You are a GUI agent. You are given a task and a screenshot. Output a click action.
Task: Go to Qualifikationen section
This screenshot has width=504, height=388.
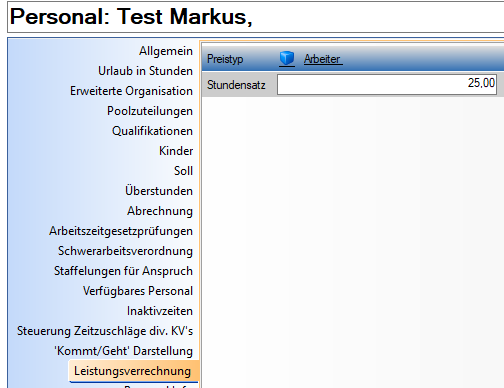click(152, 131)
